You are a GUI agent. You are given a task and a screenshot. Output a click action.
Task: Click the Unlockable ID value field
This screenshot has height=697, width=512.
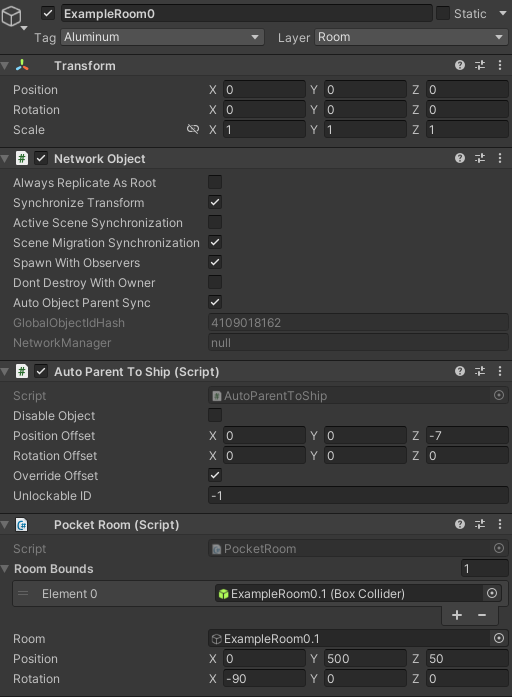coord(358,495)
